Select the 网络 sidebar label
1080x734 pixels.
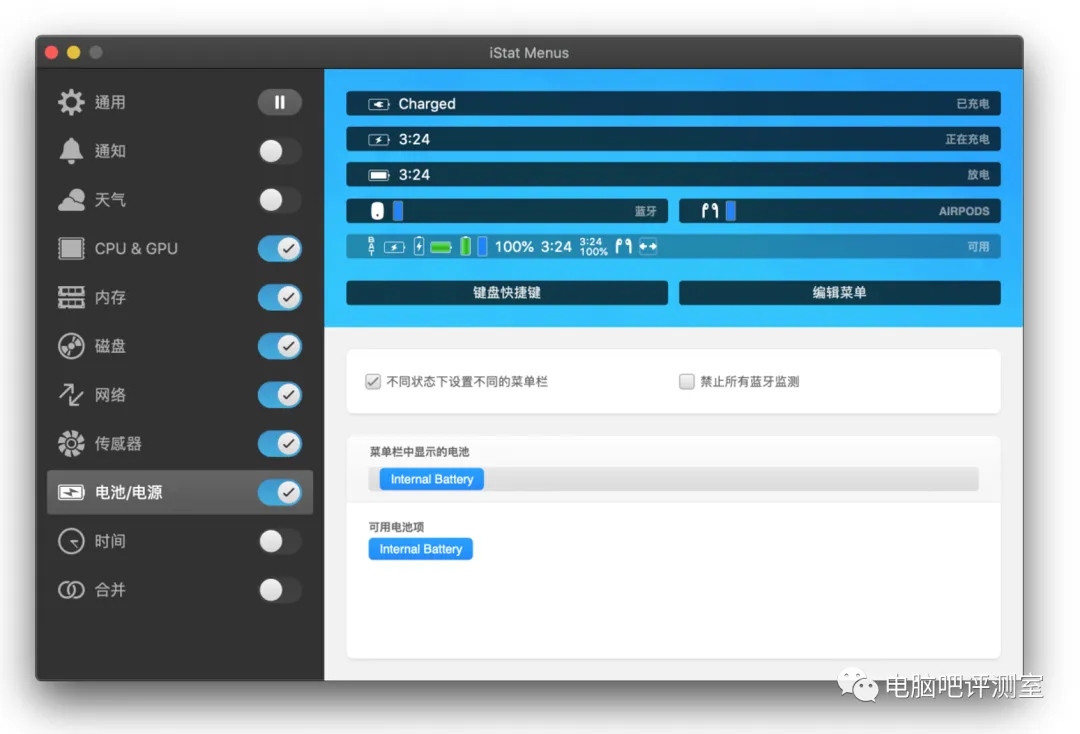tap(110, 395)
